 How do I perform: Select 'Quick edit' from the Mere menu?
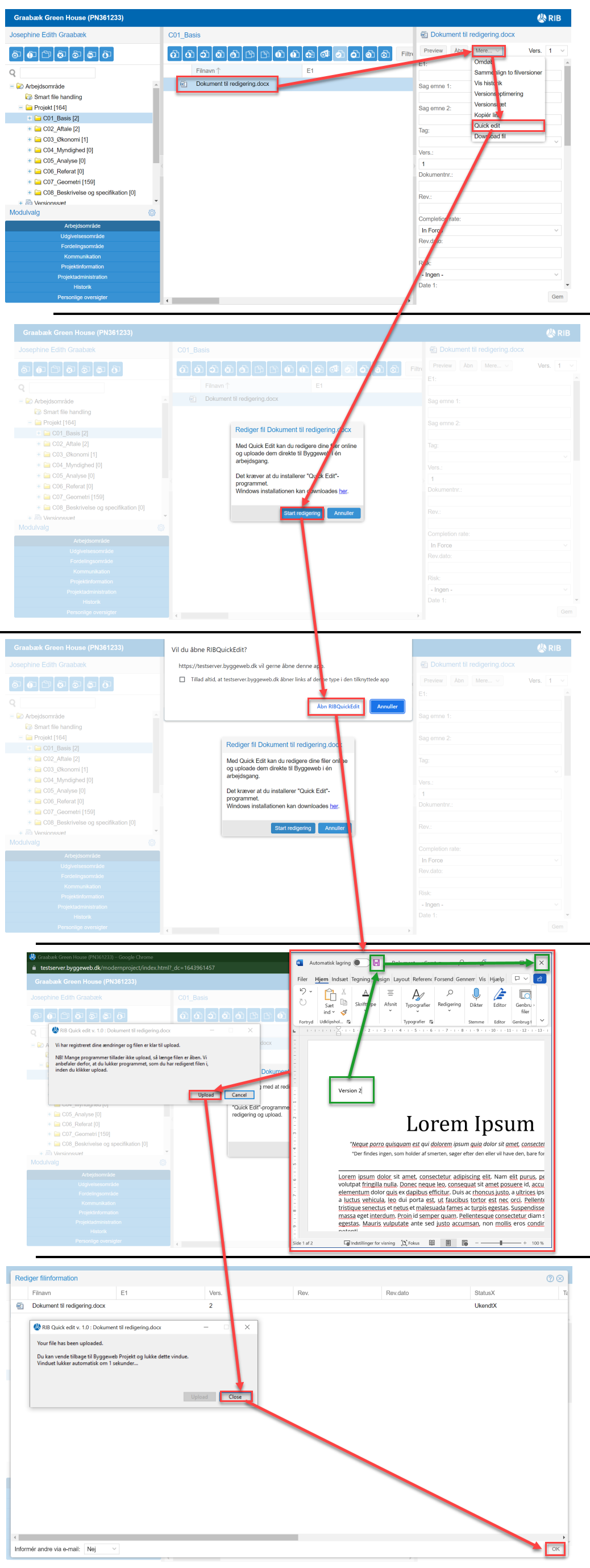click(x=487, y=126)
